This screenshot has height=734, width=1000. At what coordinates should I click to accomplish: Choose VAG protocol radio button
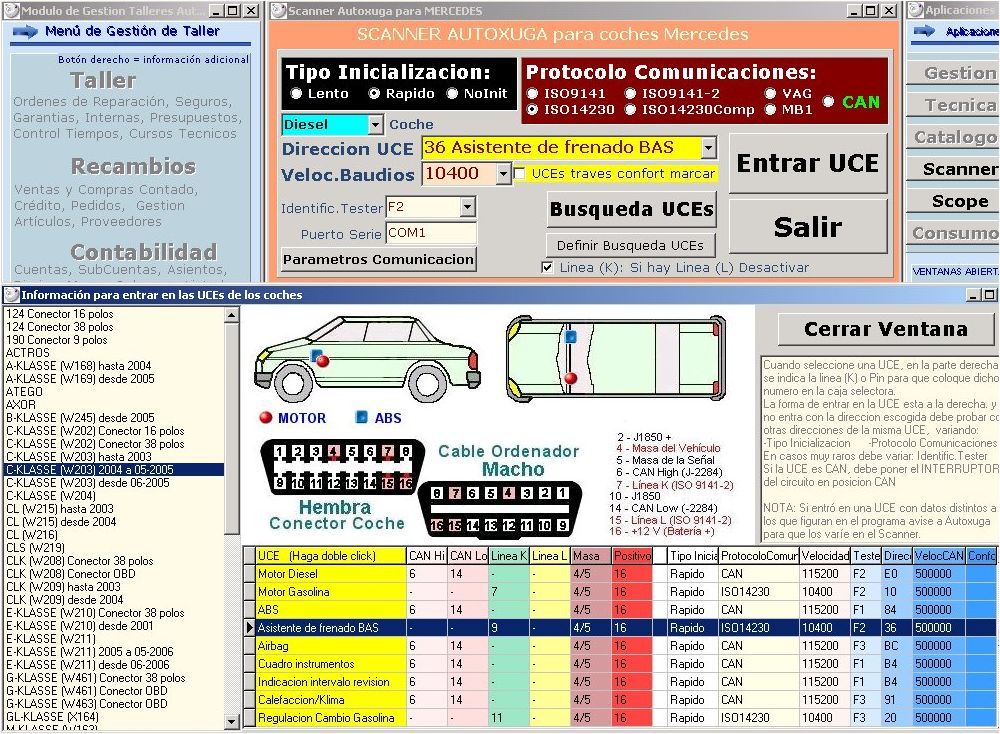tap(770, 94)
